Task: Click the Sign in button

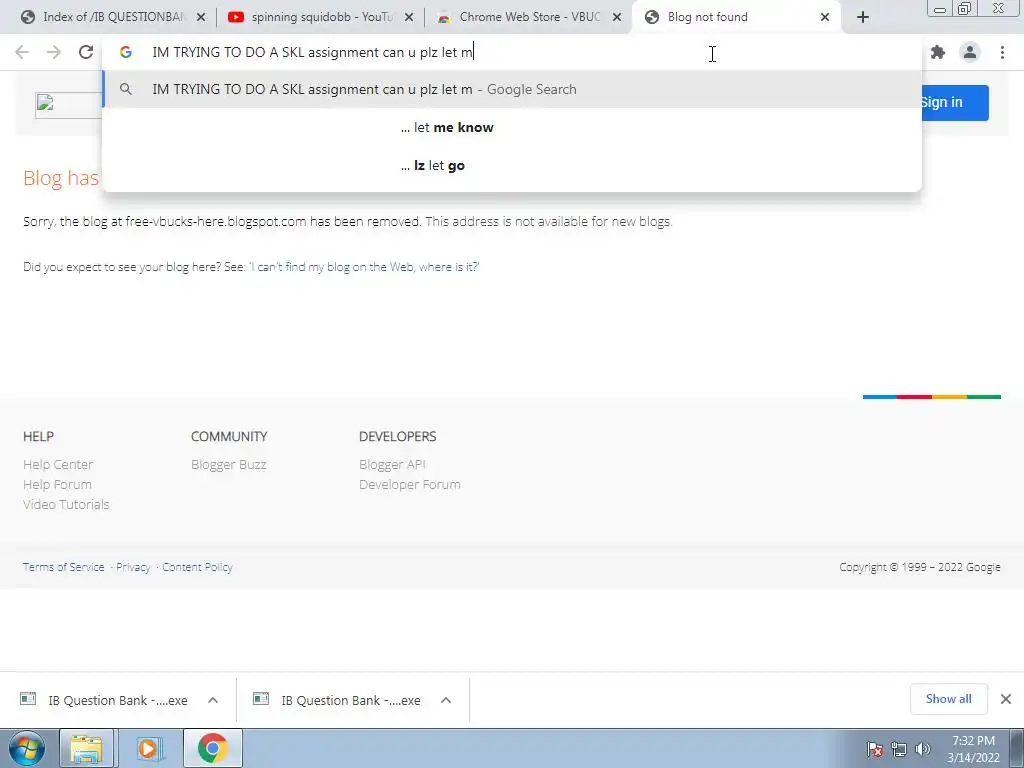Action: pyautogui.click(x=953, y=103)
